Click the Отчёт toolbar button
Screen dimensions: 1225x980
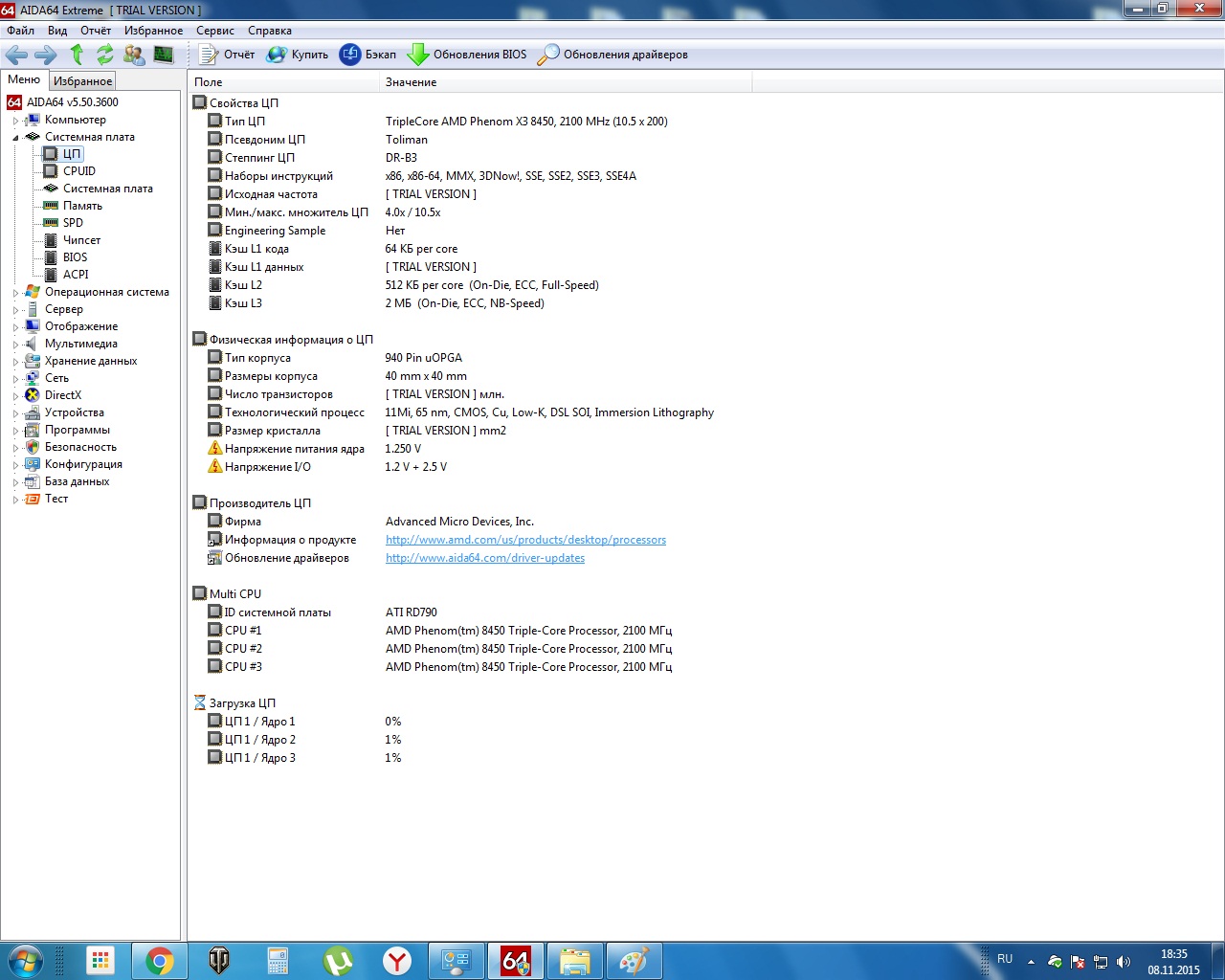coord(227,55)
